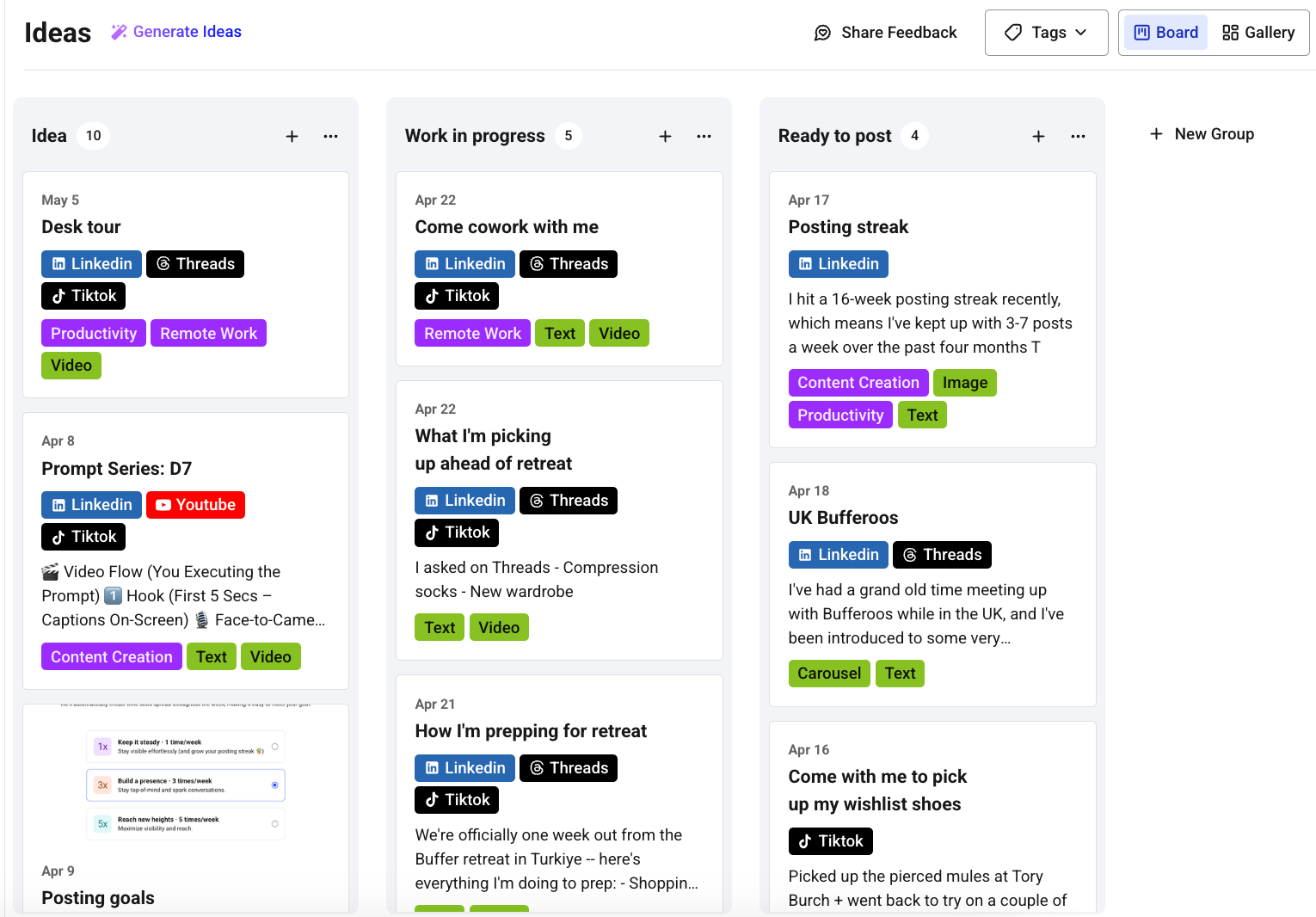Open Work in progress options menu
The width and height of the screenshot is (1316, 917).
pyautogui.click(x=704, y=136)
